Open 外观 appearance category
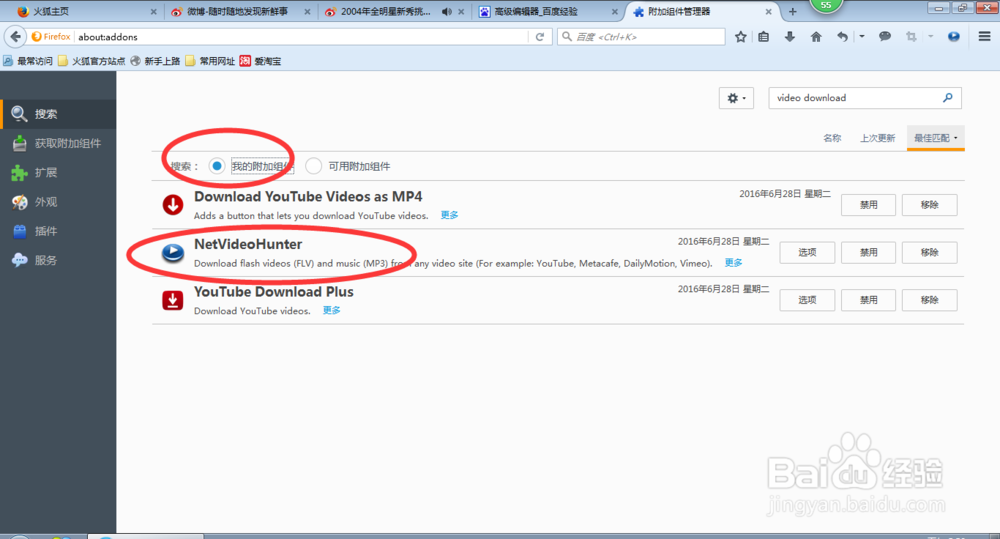1000x539 pixels. click(58, 202)
